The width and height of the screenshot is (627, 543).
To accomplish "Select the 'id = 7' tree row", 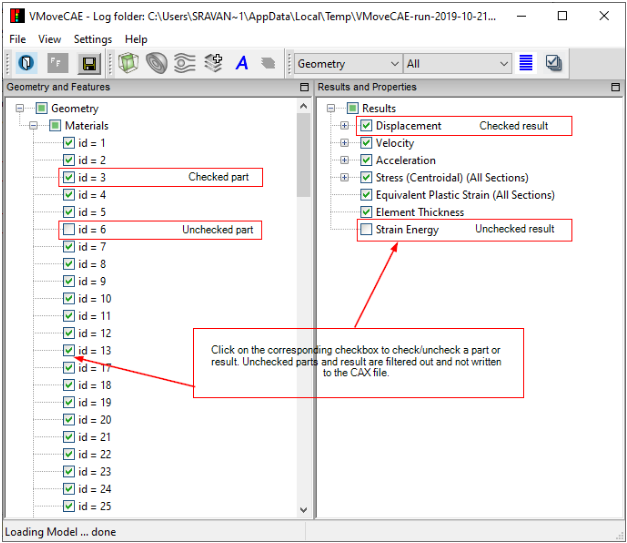I will [92, 247].
